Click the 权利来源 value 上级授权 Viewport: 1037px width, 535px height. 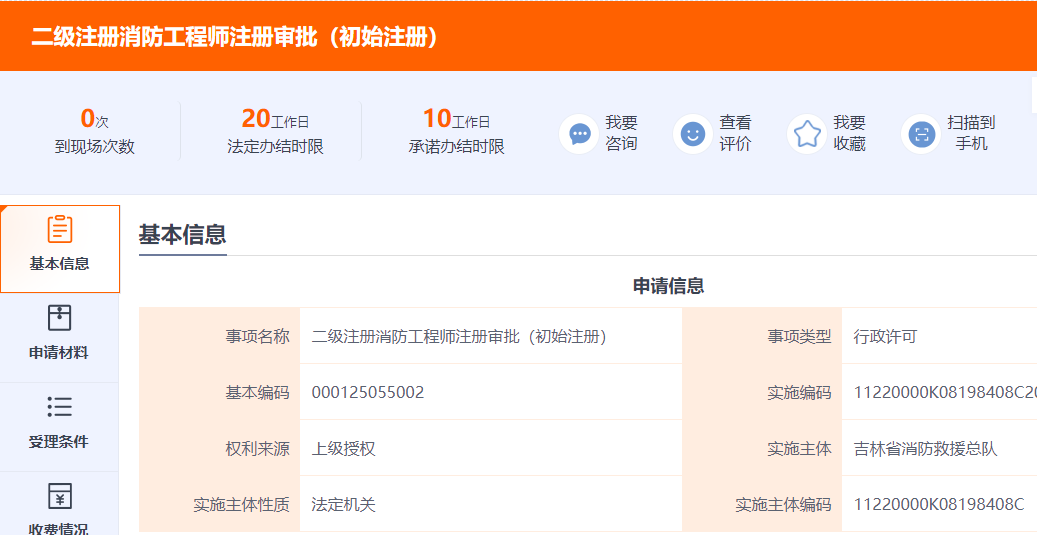pyautogui.click(x=343, y=448)
